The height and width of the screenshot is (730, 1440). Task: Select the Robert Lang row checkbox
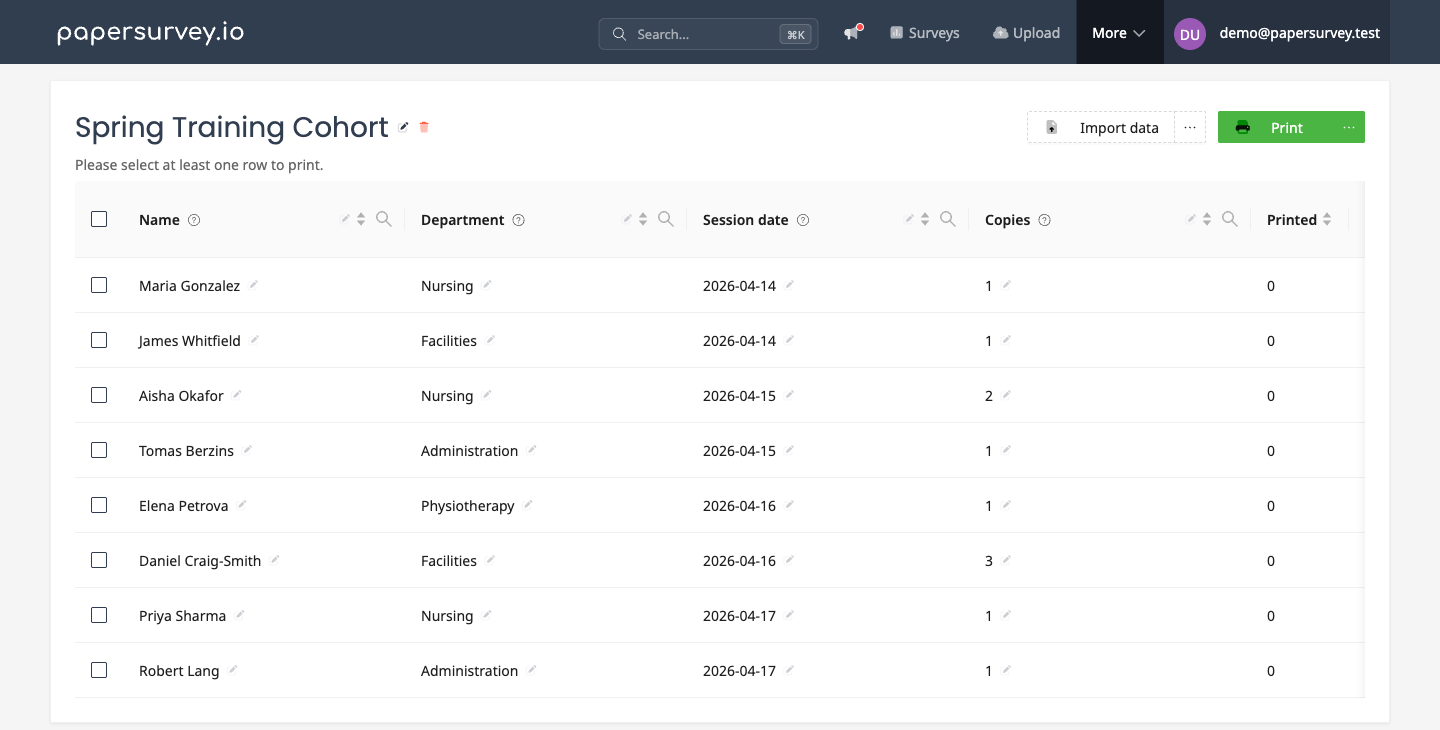click(99, 670)
